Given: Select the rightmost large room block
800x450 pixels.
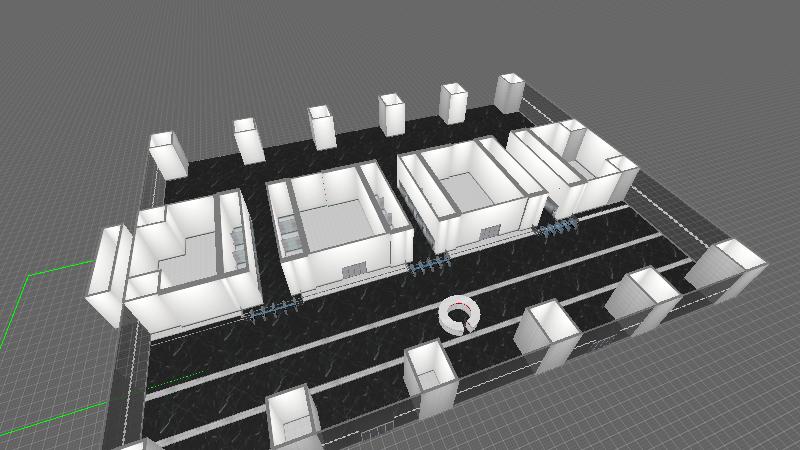Looking at the screenshot, I should pyautogui.click(x=570, y=165).
